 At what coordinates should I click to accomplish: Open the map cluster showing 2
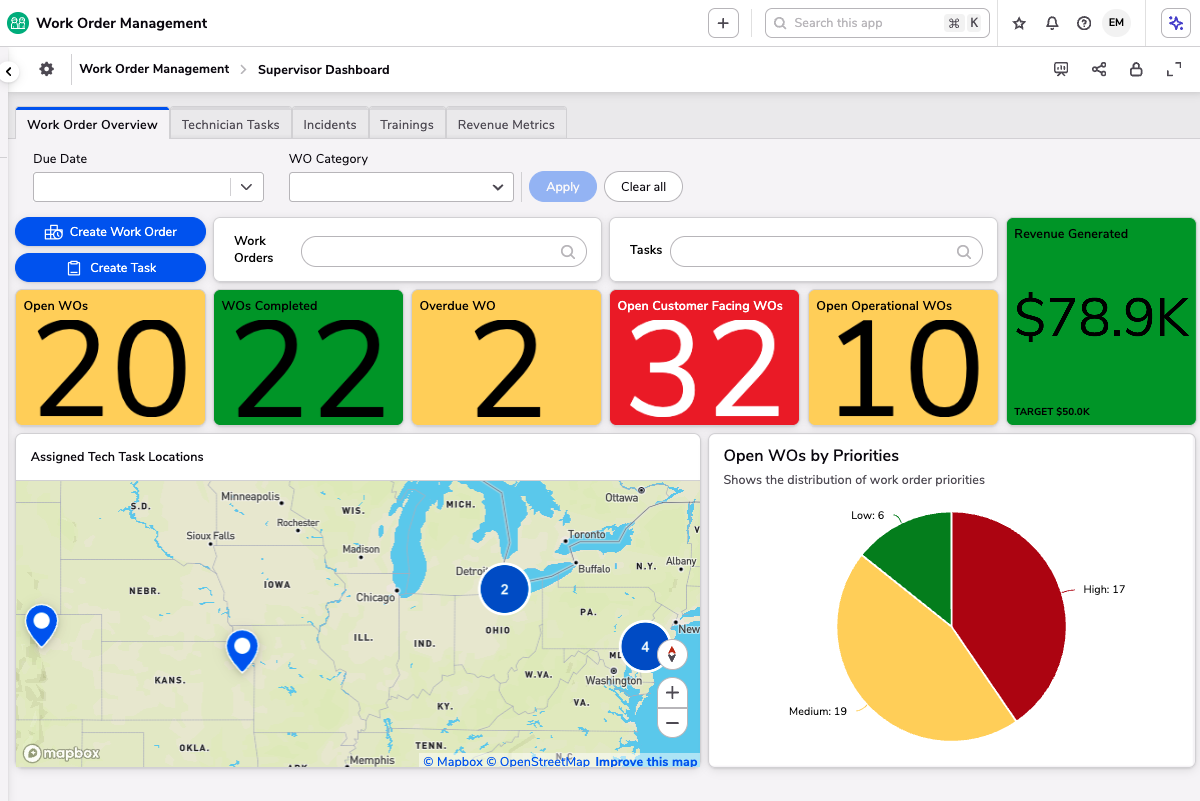(x=504, y=589)
